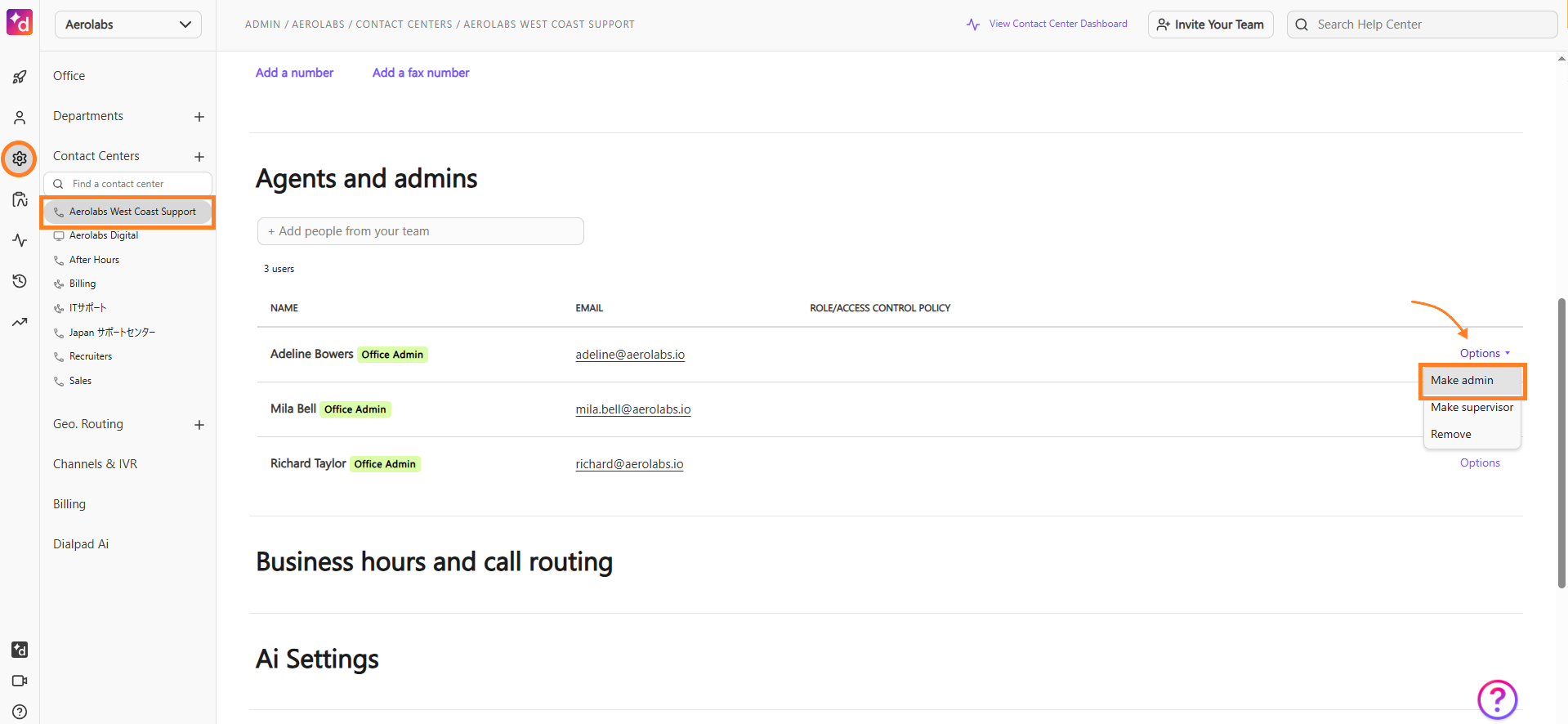Select Japan サポートセンター contact center
The image size is (1568, 724).
(x=112, y=333)
